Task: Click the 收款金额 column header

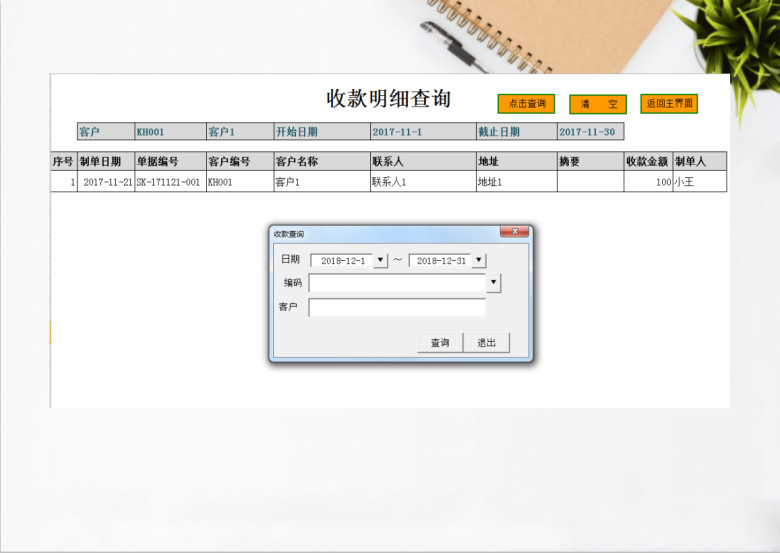Action: coord(648,161)
